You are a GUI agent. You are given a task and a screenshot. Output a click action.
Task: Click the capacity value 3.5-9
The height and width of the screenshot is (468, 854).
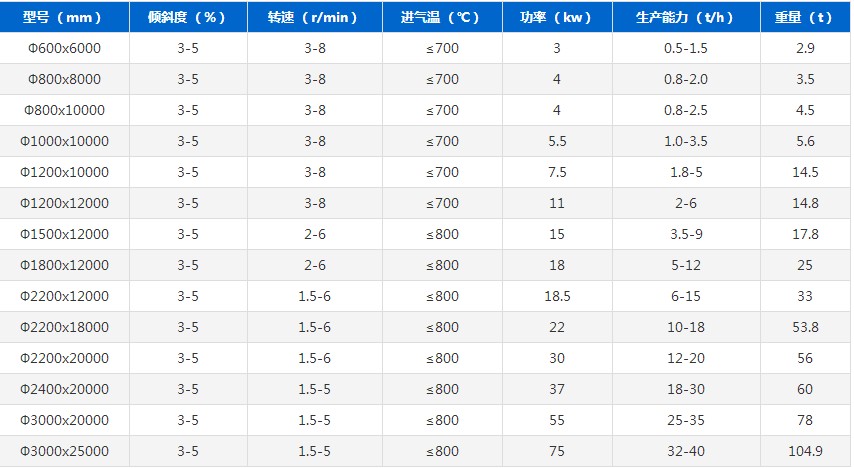click(686, 234)
